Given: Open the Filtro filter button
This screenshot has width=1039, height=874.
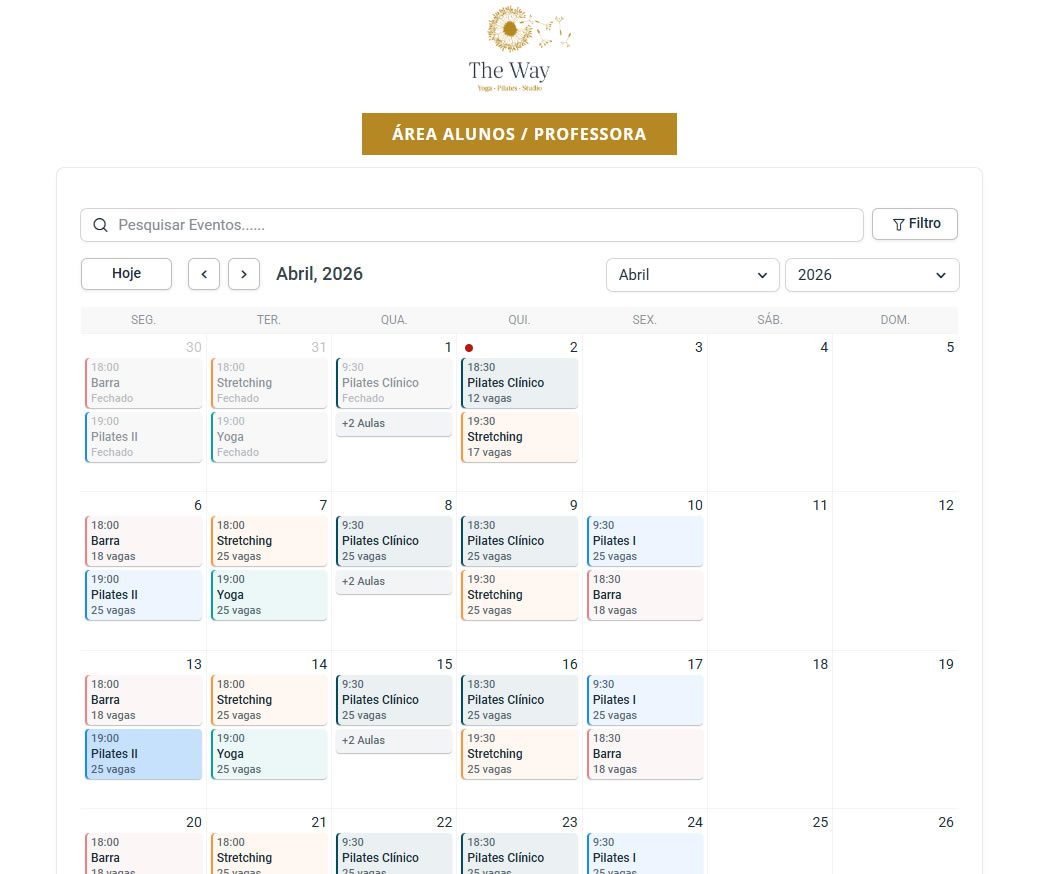Looking at the screenshot, I should pos(915,224).
